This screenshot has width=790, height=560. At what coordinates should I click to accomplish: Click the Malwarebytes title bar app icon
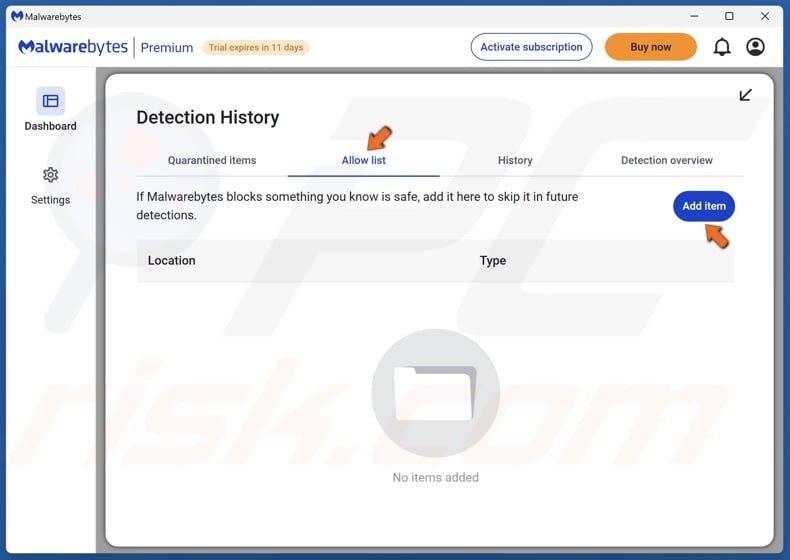pos(17,16)
